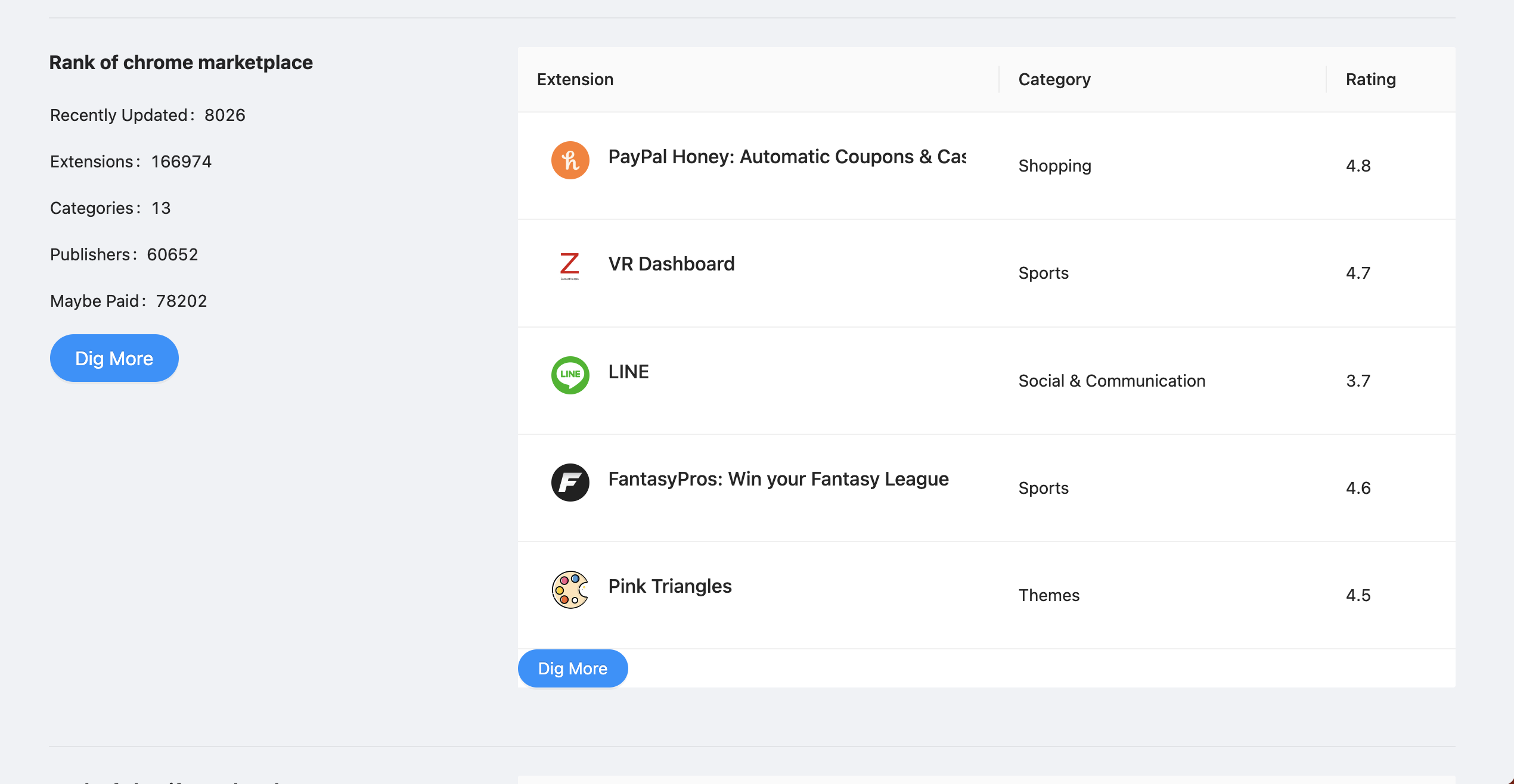
Task: Click the 3.7 rating for LINE
Action: [1358, 381]
